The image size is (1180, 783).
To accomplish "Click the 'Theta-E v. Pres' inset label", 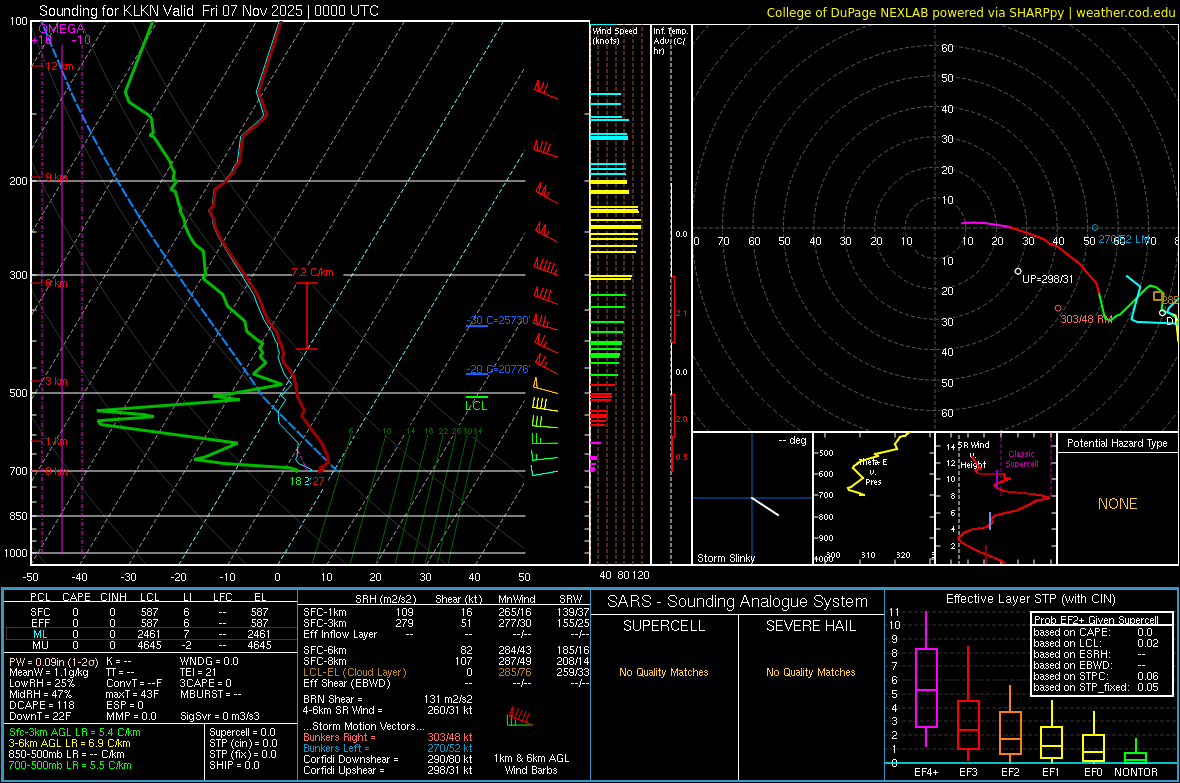I will pyautogui.click(x=873, y=472).
